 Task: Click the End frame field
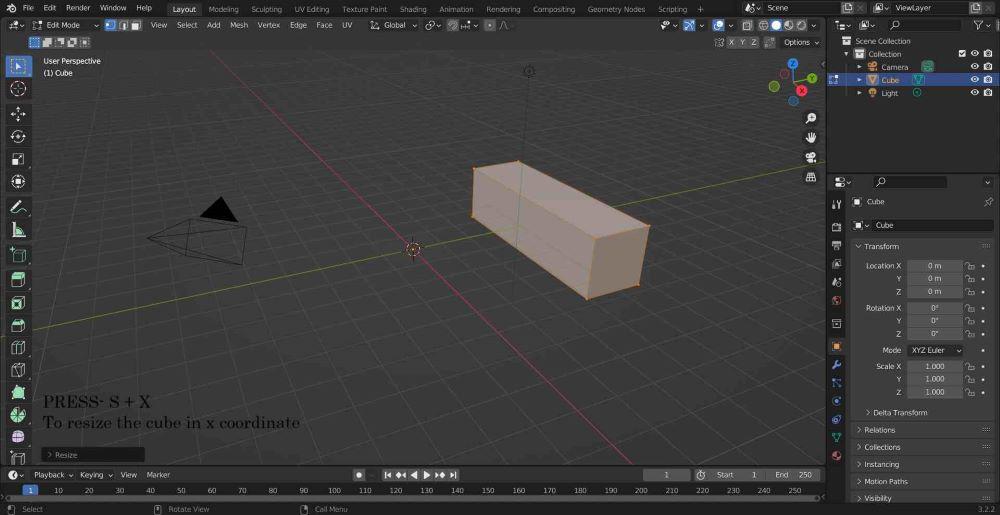tap(795, 475)
